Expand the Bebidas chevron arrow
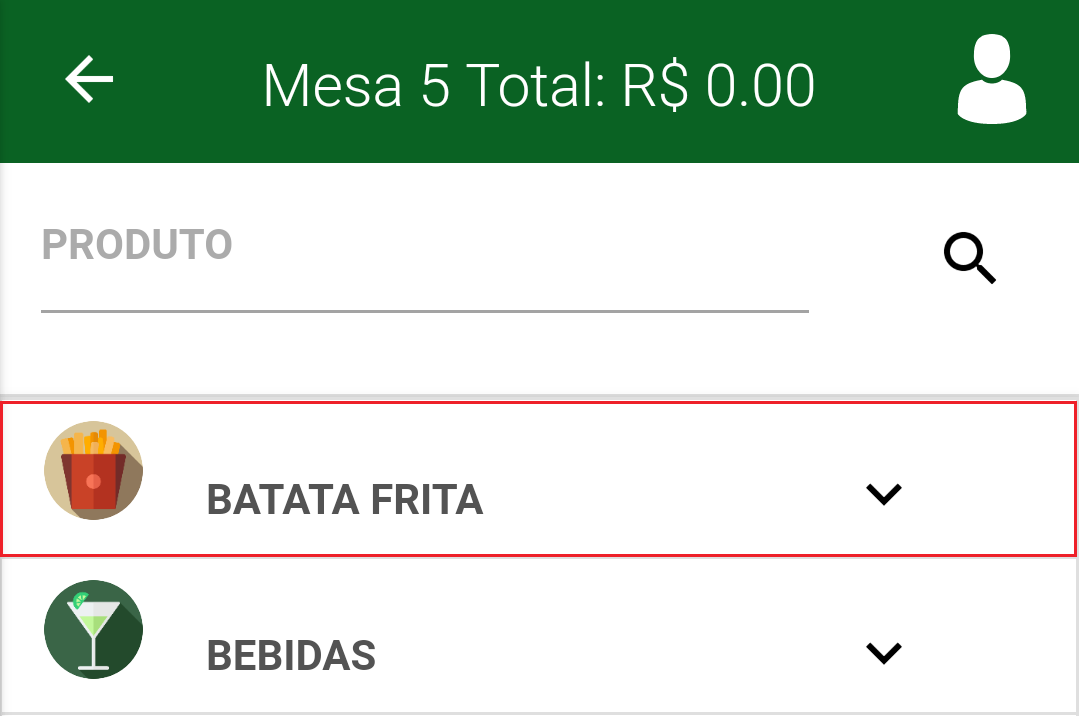The height and width of the screenshot is (716, 1079). (884, 653)
